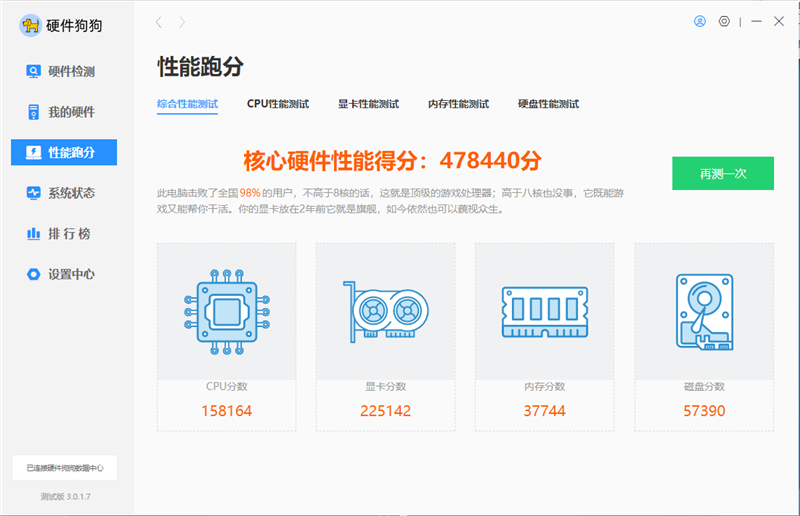Click the orange 98% percentage text
Image resolution: width=800 pixels, height=516 pixels.
tap(250, 193)
